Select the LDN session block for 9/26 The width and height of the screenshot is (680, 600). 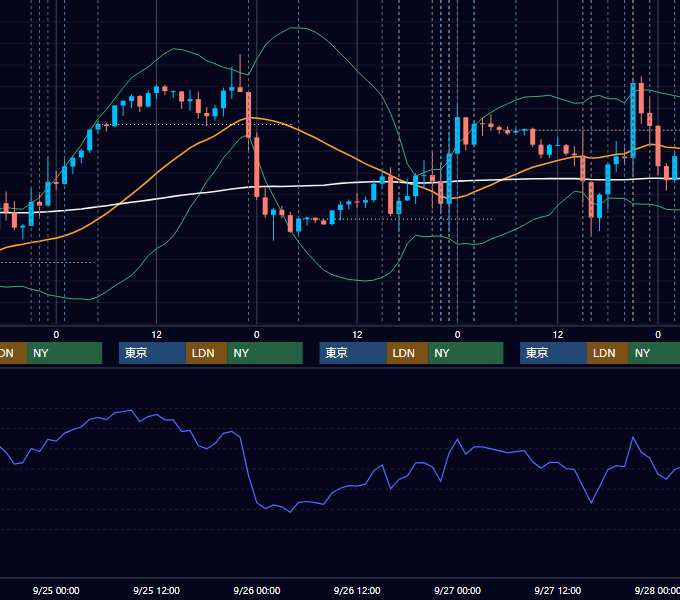point(407,353)
